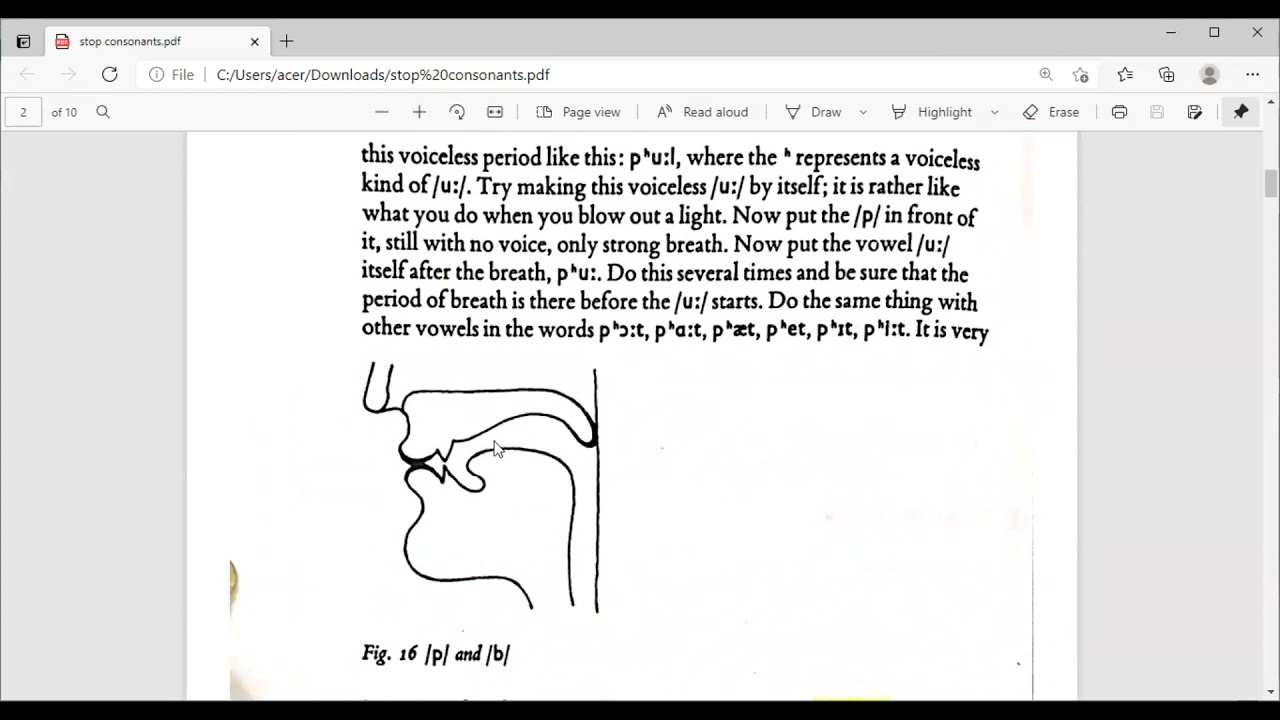Go forward to next page

point(68,74)
